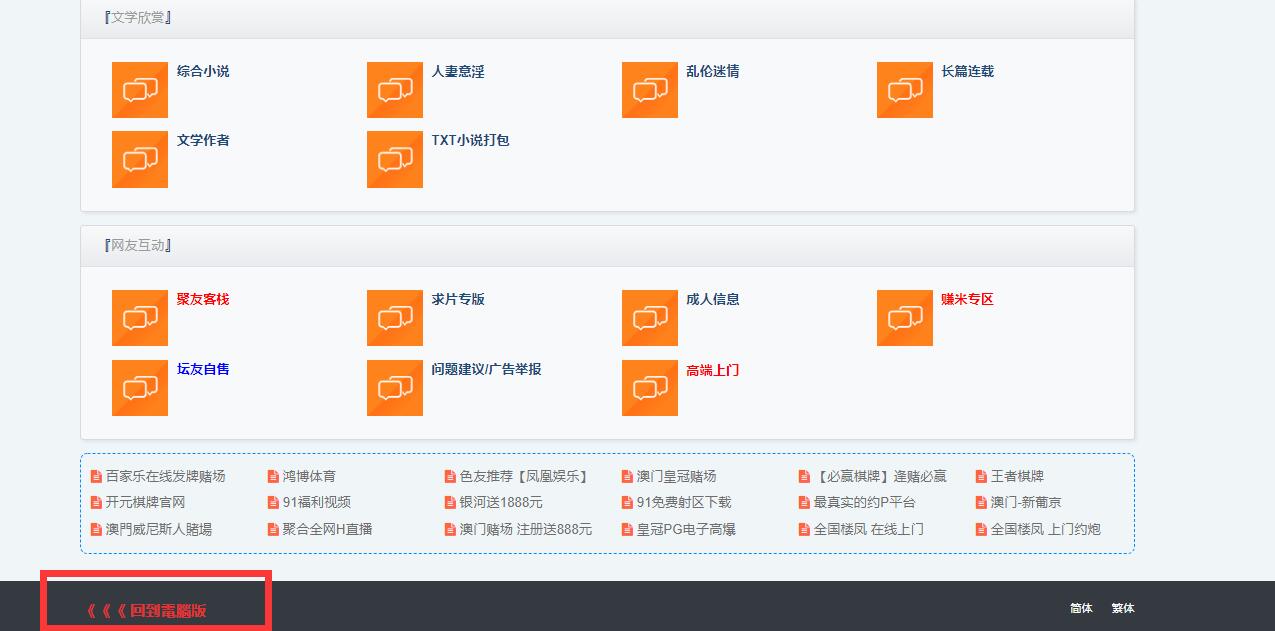This screenshot has height=631, width=1275.
Task: Click the orange icon beside 长篇连载
Action: click(904, 90)
